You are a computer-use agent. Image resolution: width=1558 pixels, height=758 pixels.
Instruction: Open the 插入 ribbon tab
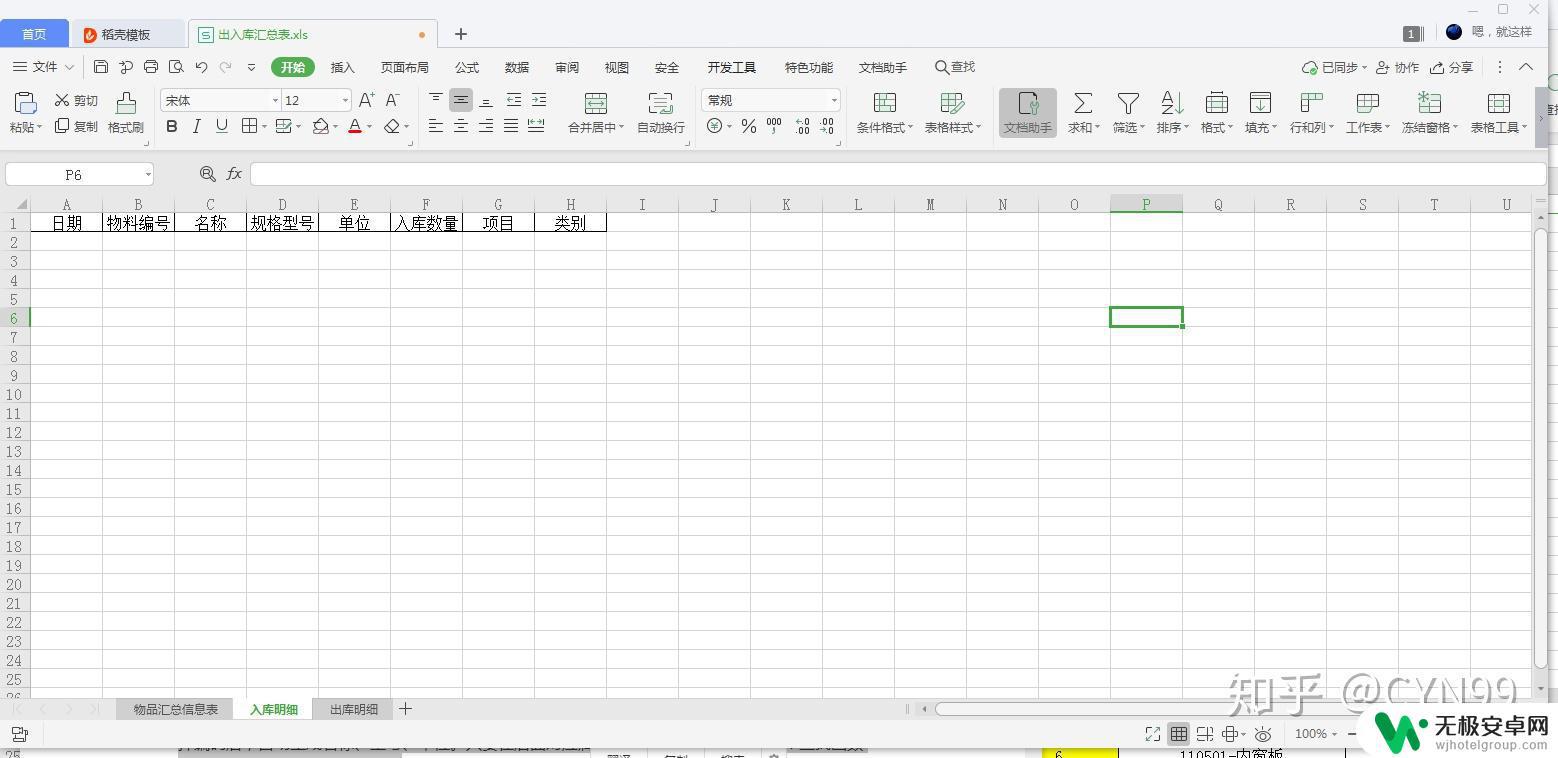coord(343,67)
